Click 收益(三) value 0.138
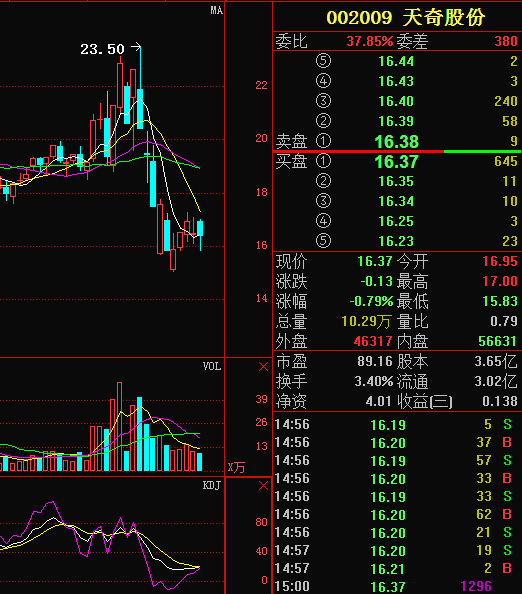Screen dimensions: 522x594 (500, 401)
